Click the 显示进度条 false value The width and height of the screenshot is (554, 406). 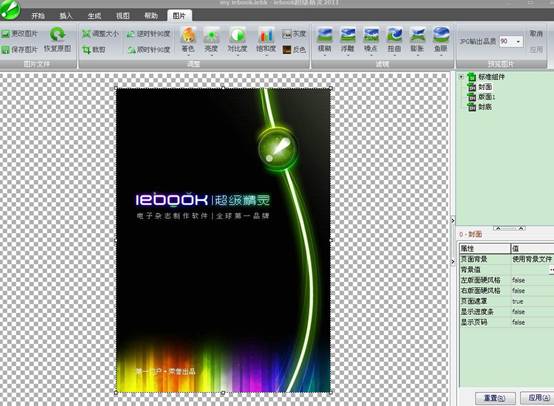tap(532, 312)
